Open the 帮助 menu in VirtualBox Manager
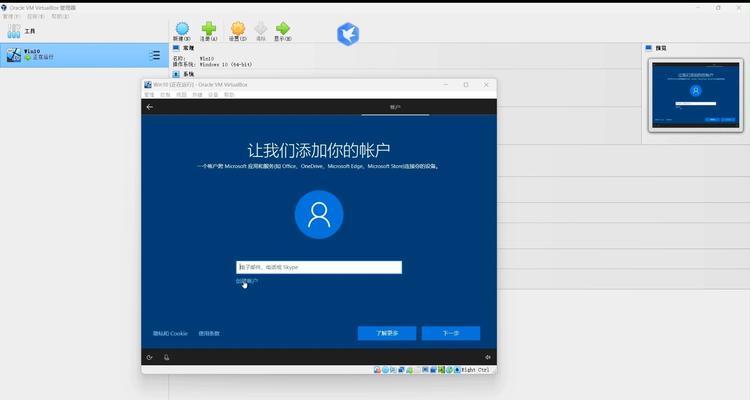 (60, 16)
